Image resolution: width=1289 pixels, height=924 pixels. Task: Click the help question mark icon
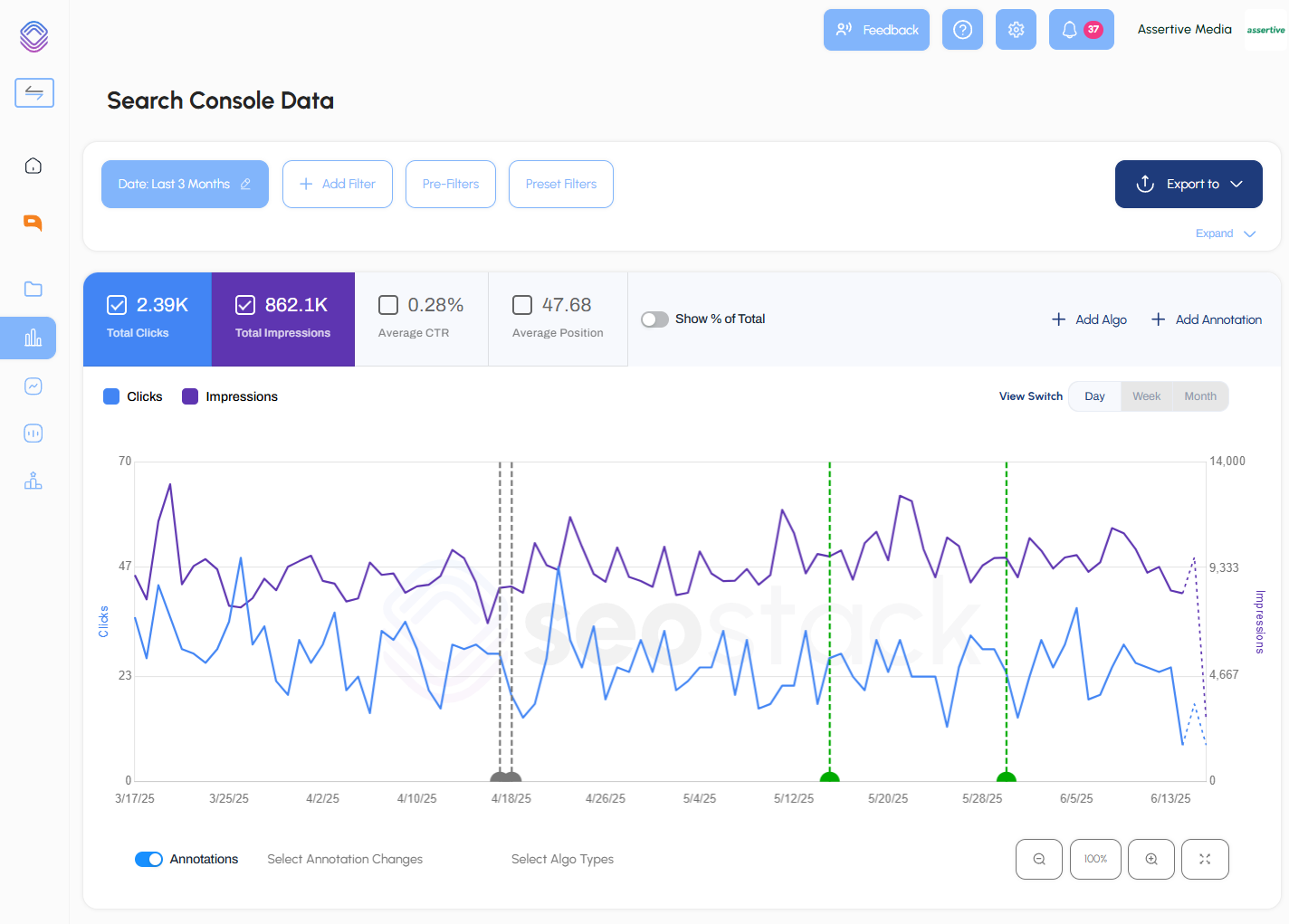click(962, 30)
